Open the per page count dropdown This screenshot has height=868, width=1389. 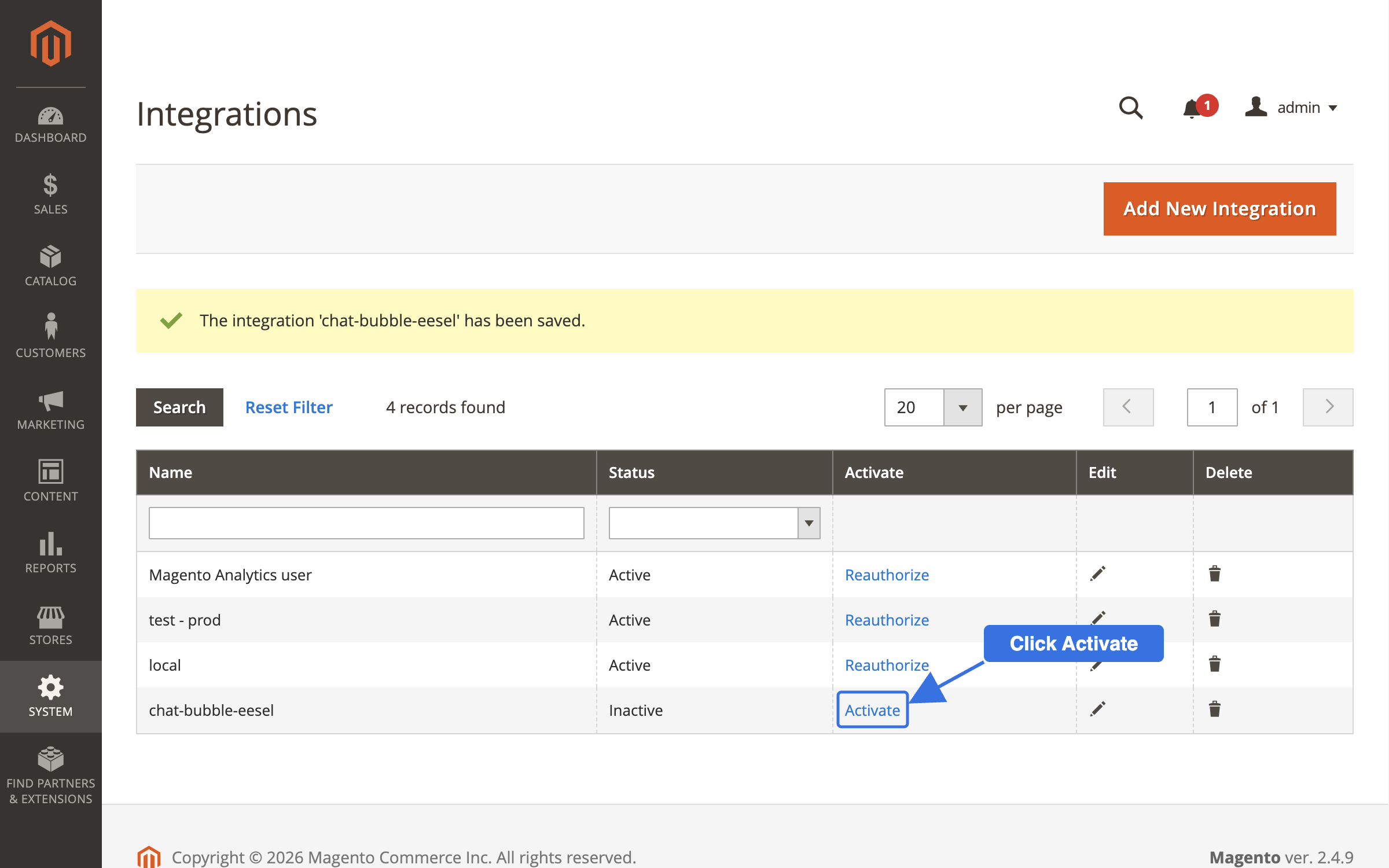point(933,407)
